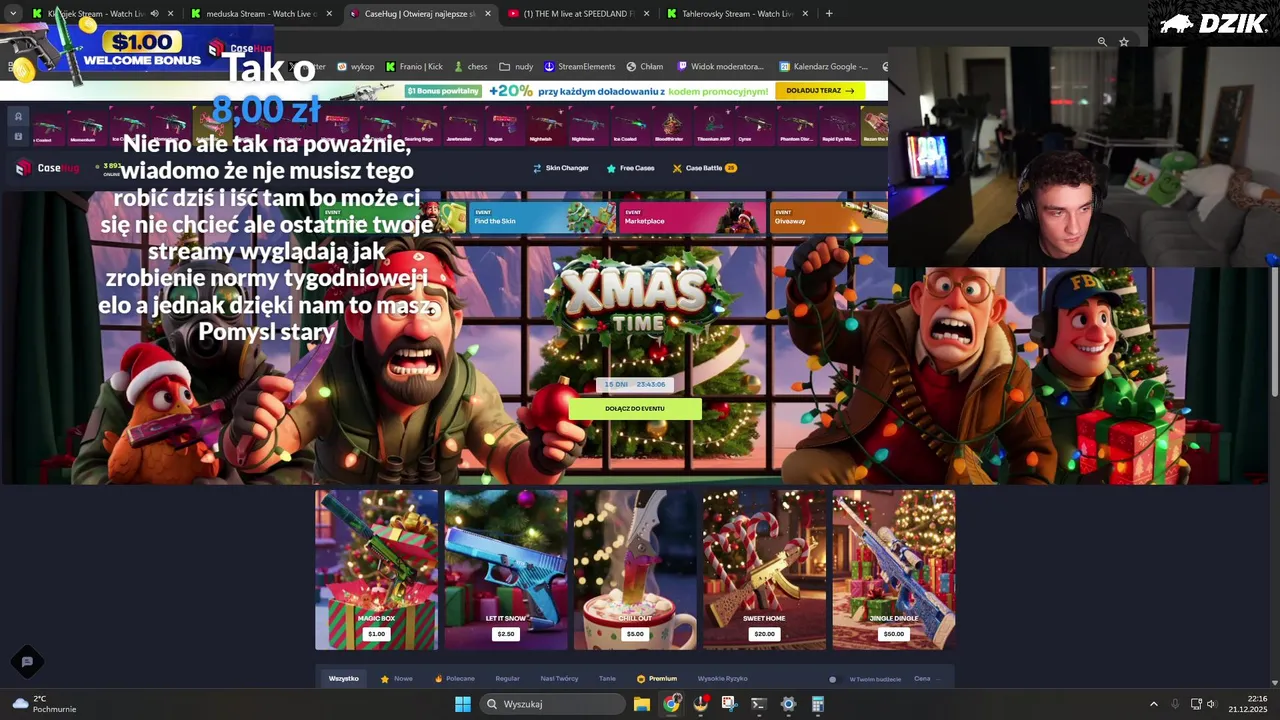
Task: Open the JINGLE DINGLE $50.00 case
Action: pyautogui.click(x=893, y=570)
